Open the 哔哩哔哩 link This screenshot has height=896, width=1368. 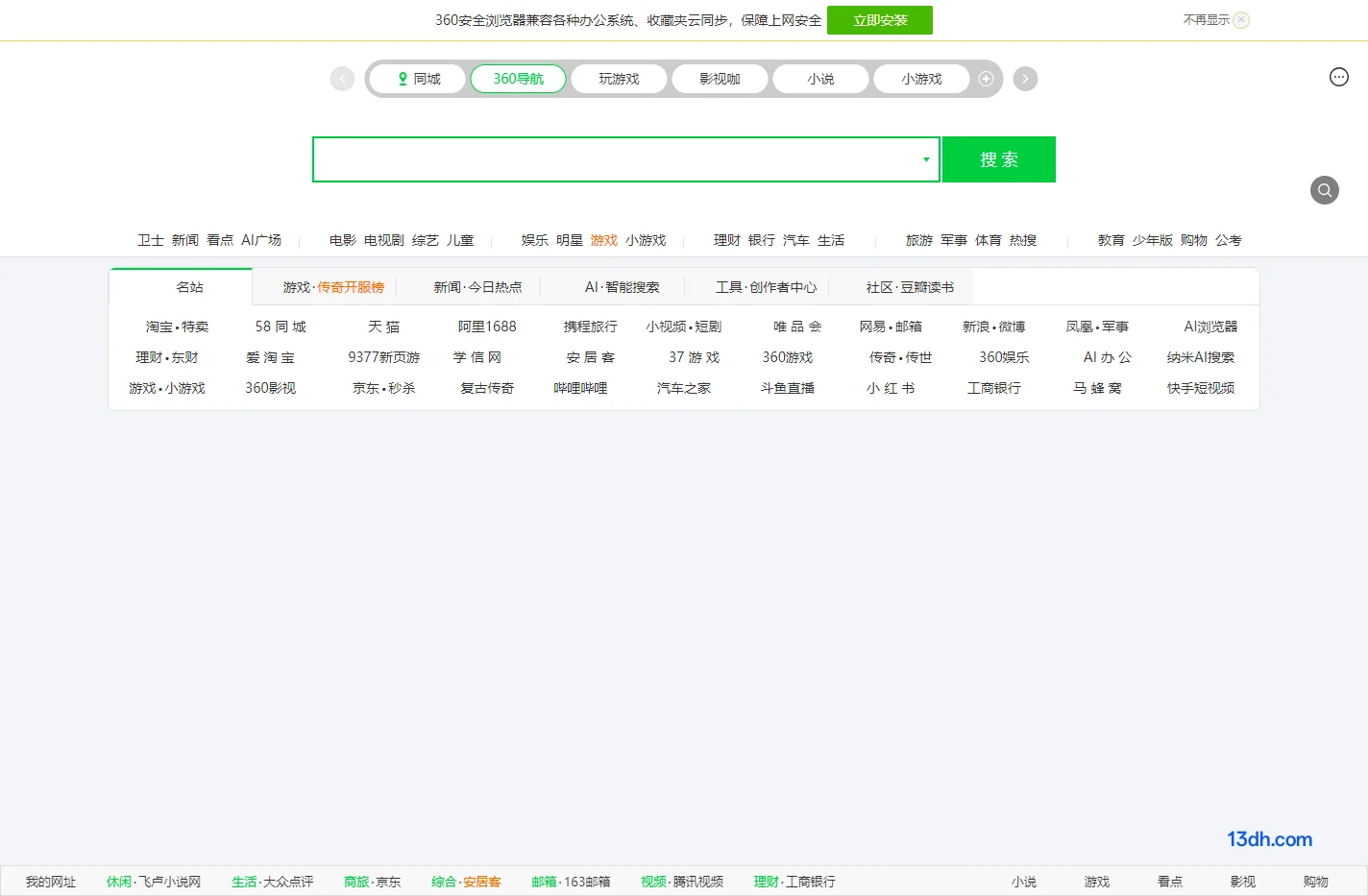click(x=580, y=388)
